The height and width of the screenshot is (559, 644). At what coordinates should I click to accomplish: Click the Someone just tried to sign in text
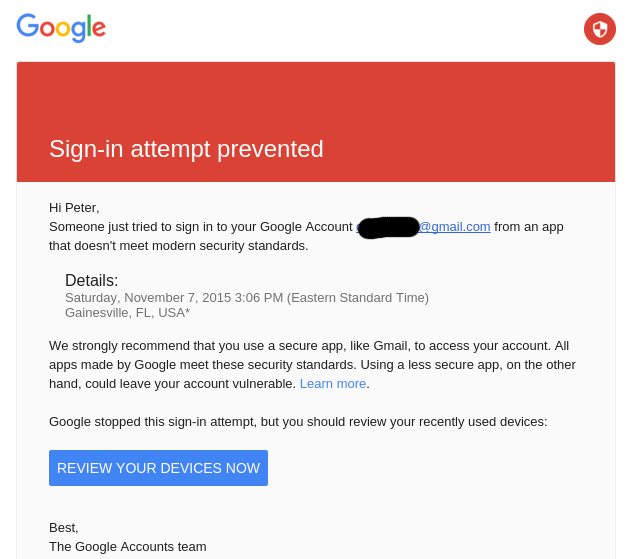point(201,227)
